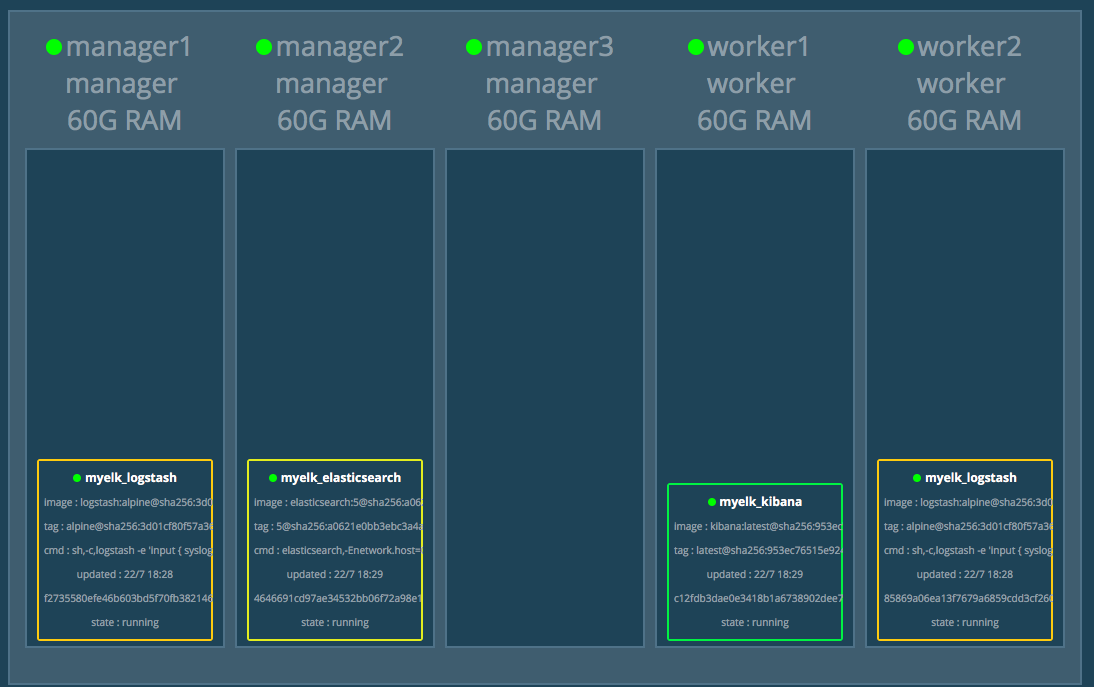Viewport: 1094px width, 687px height.
Task: Click state : running in myelk_elasticsearch card
Action: tap(335, 623)
